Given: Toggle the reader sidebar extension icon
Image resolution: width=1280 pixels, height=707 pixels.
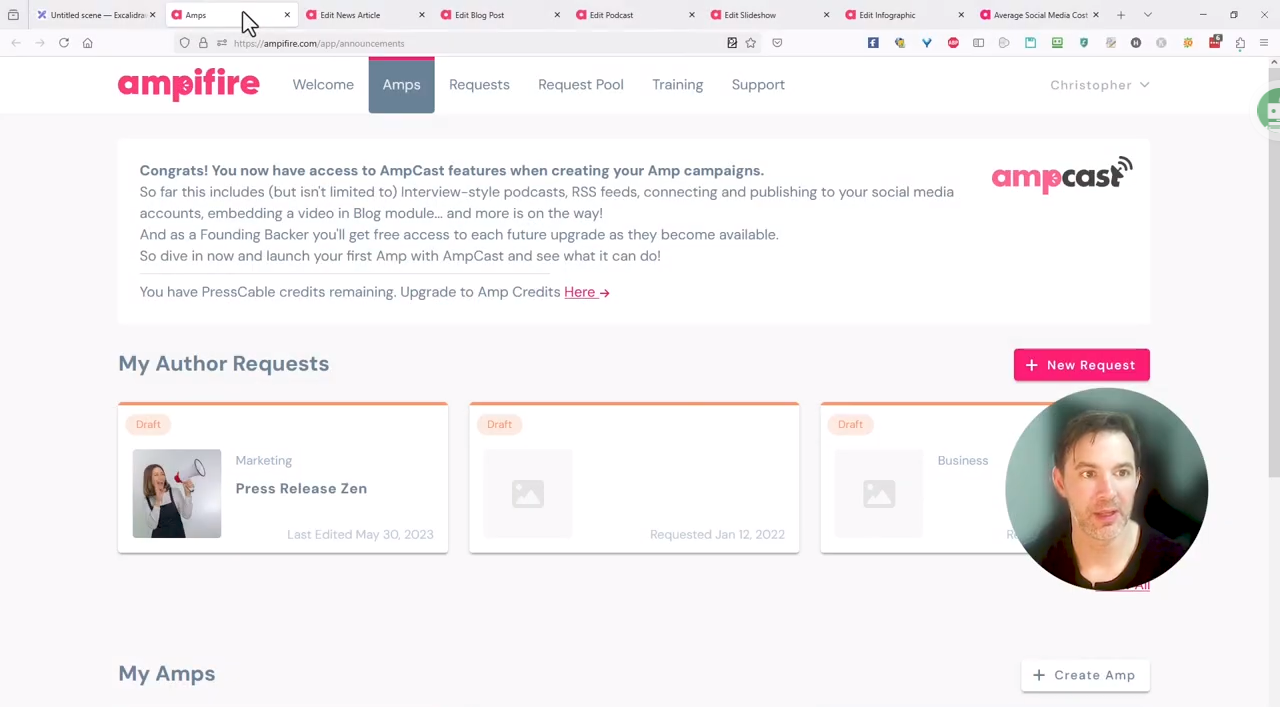Looking at the screenshot, I should (x=979, y=43).
